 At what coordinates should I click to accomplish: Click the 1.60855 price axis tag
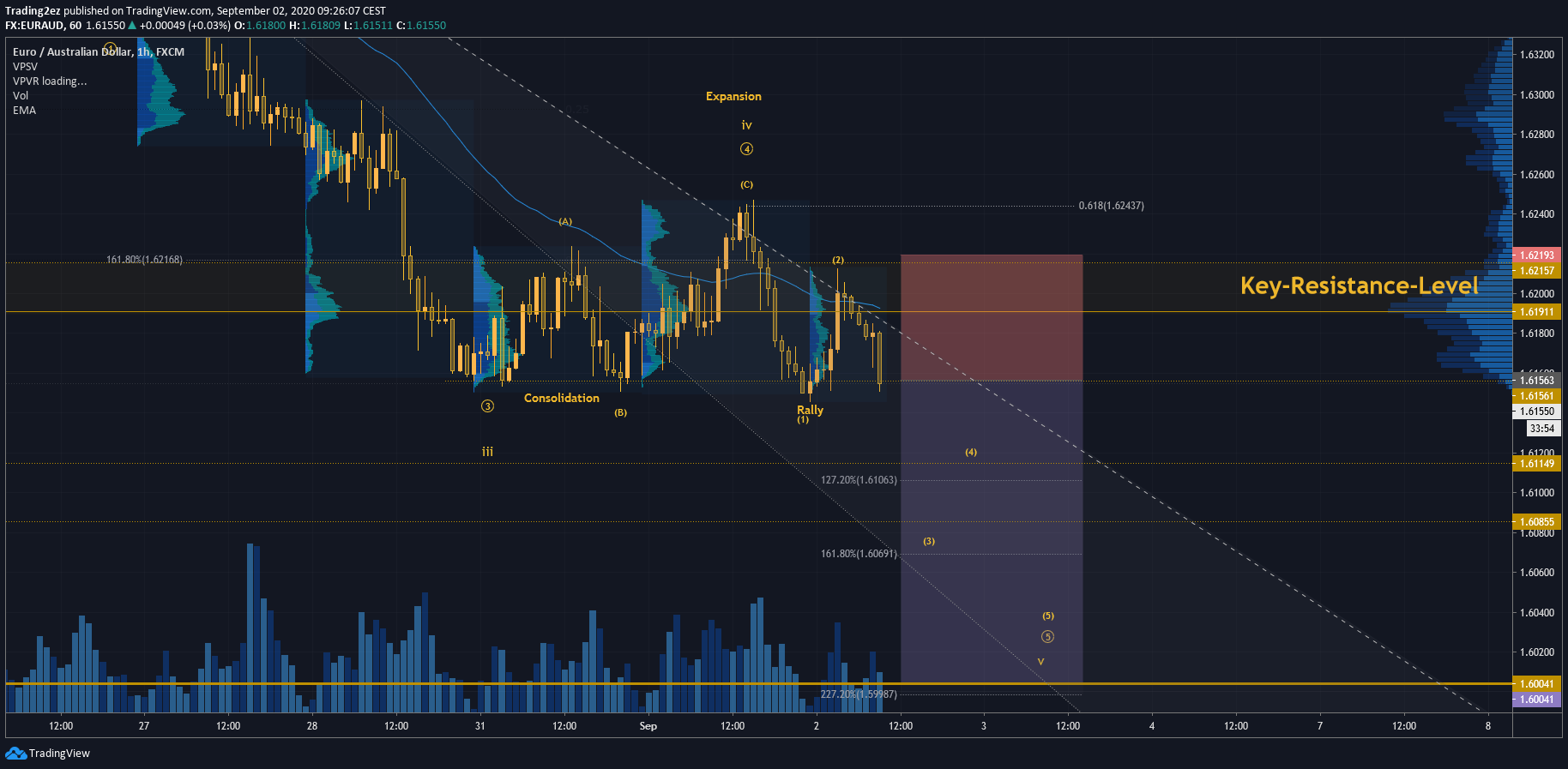tap(1536, 521)
